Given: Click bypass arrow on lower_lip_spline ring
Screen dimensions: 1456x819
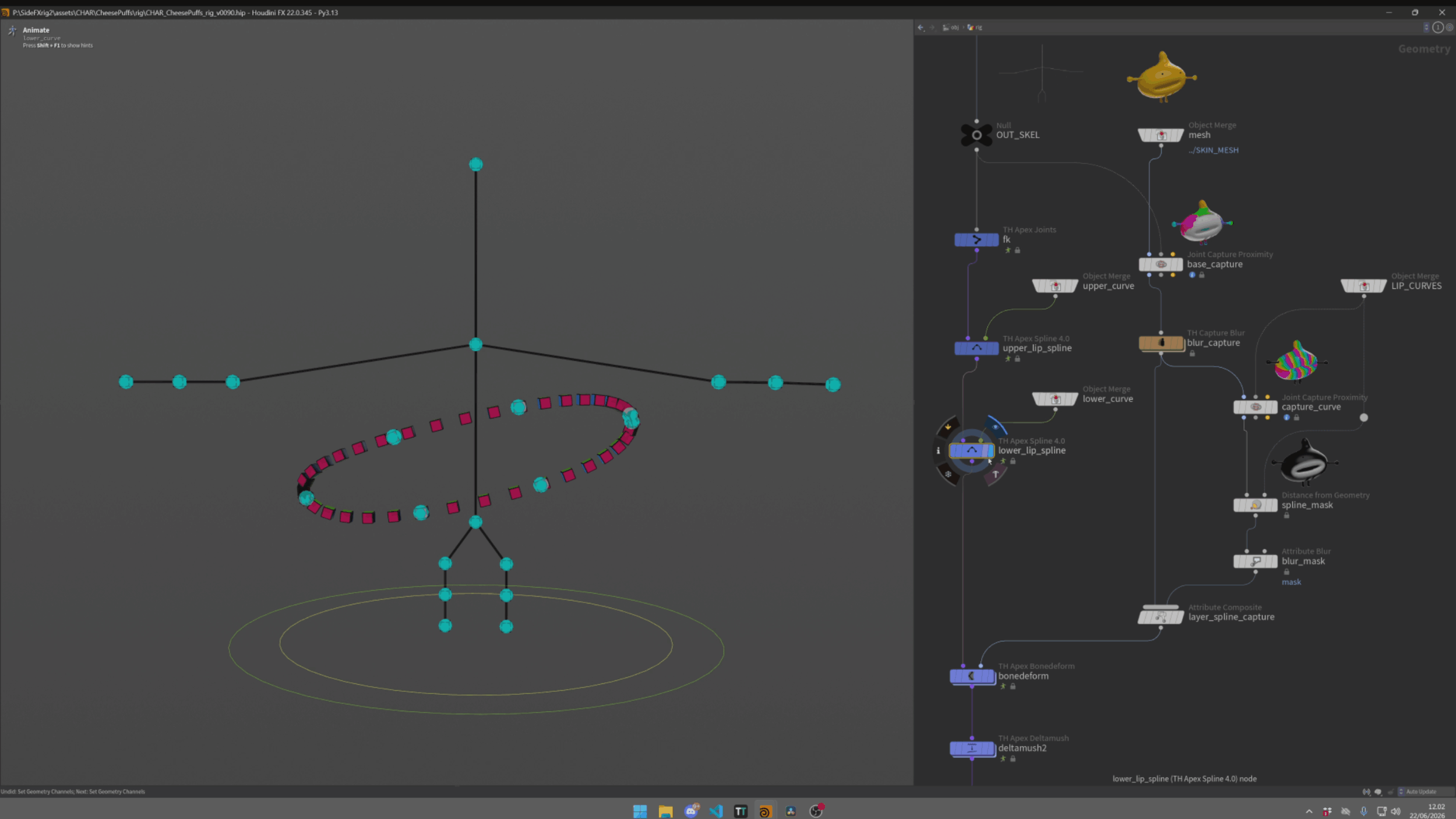Looking at the screenshot, I should (948, 426).
